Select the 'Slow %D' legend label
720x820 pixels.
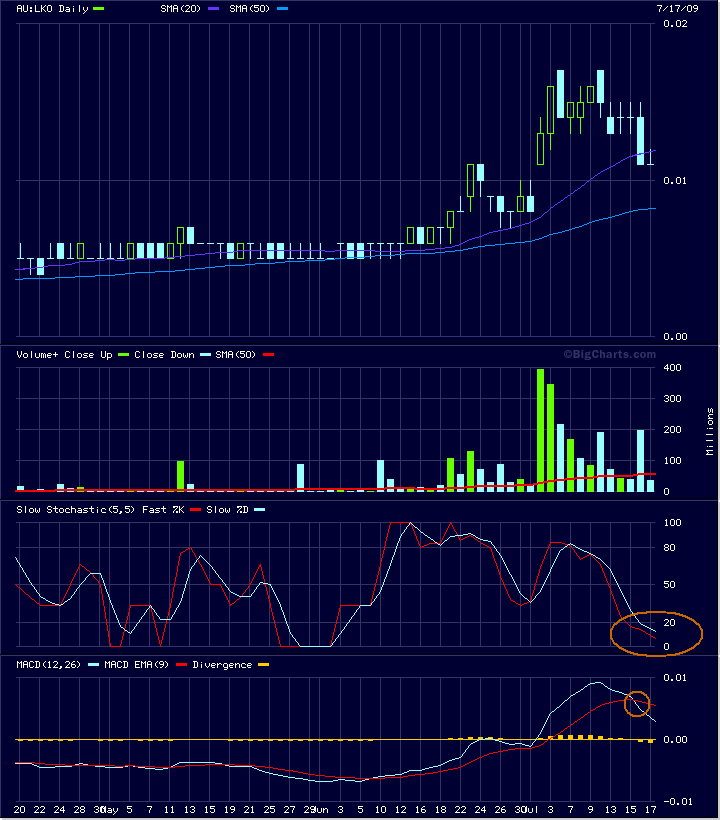pyautogui.click(x=227, y=509)
